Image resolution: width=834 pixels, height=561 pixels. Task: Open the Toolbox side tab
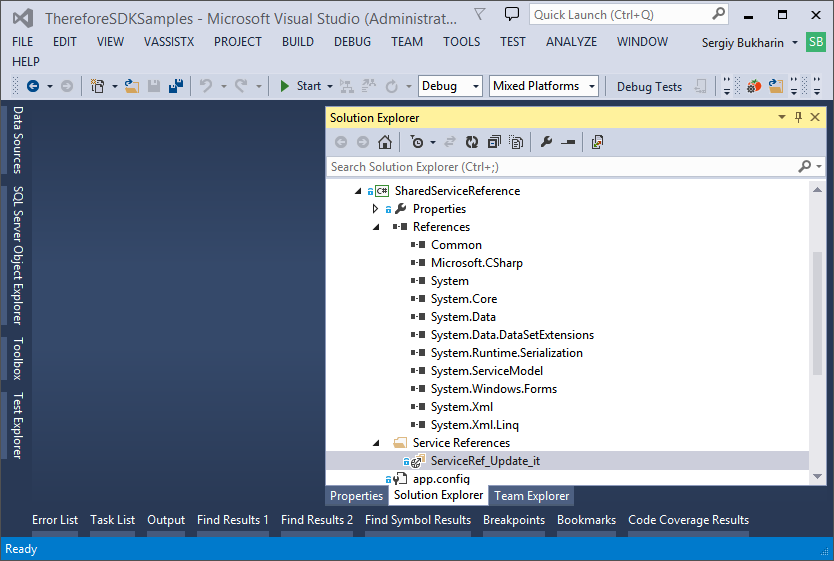(x=18, y=358)
